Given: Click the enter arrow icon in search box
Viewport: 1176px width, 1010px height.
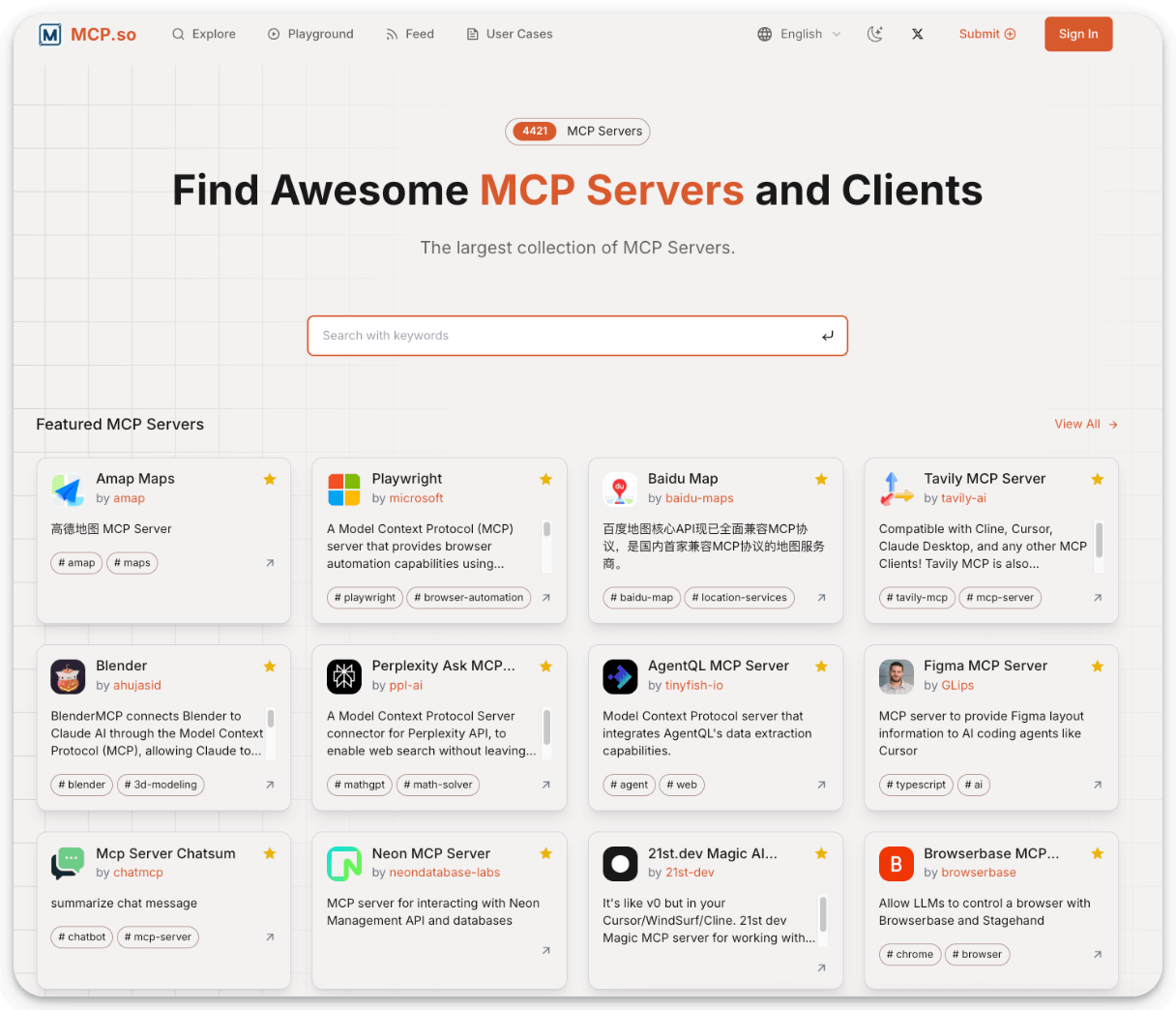Looking at the screenshot, I should coord(827,336).
